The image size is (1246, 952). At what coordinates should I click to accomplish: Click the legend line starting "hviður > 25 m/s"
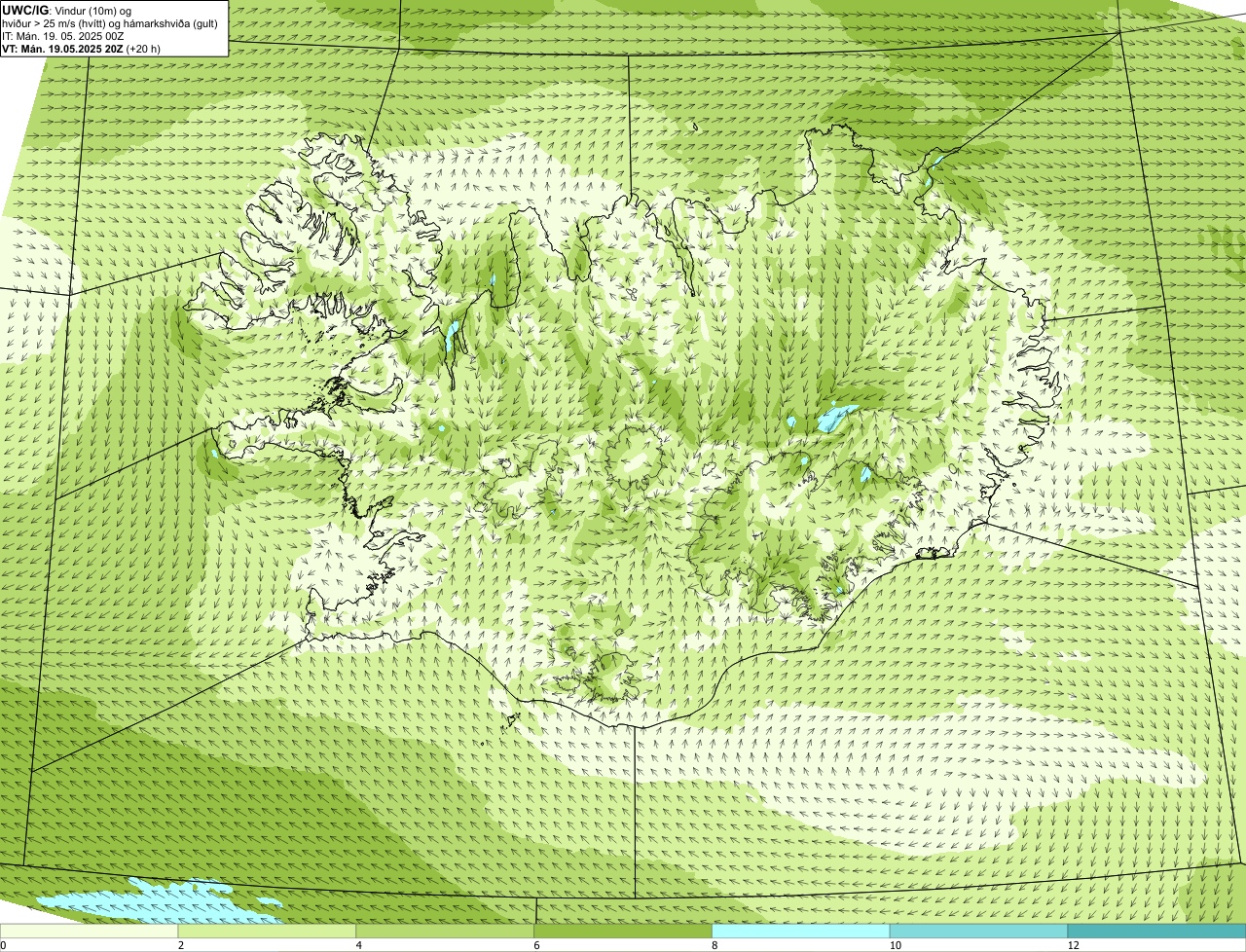pos(110,22)
